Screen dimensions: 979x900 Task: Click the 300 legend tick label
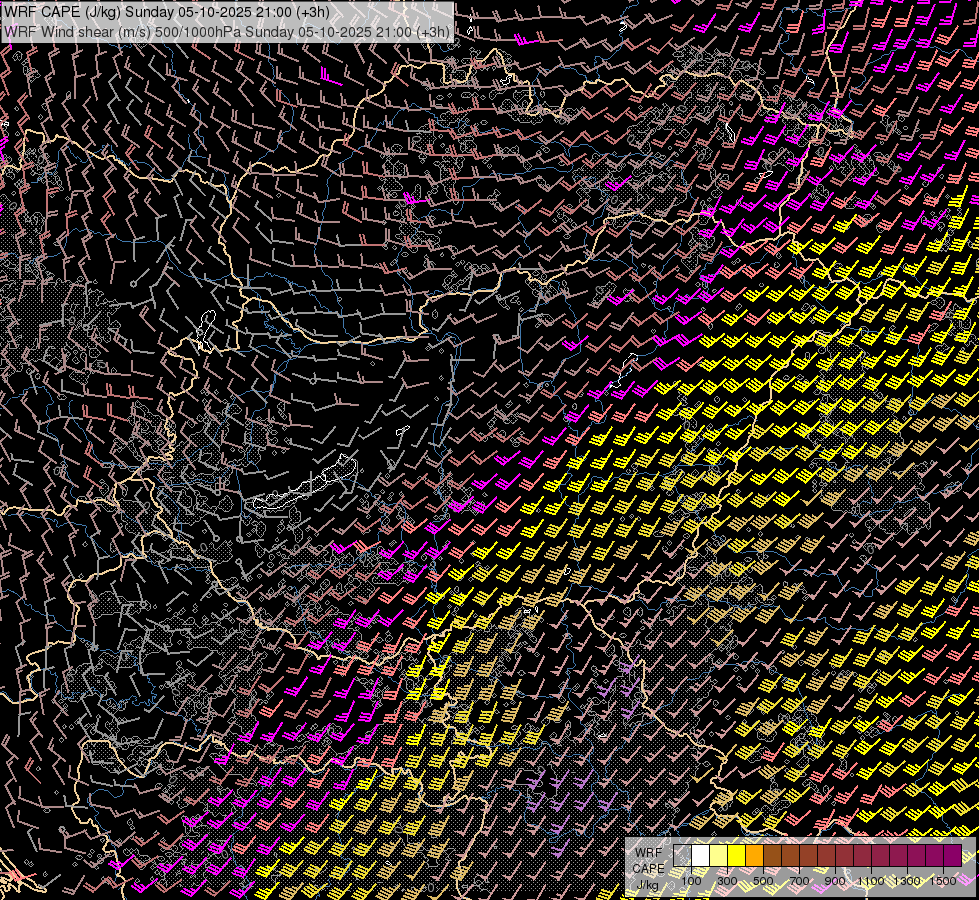(727, 881)
